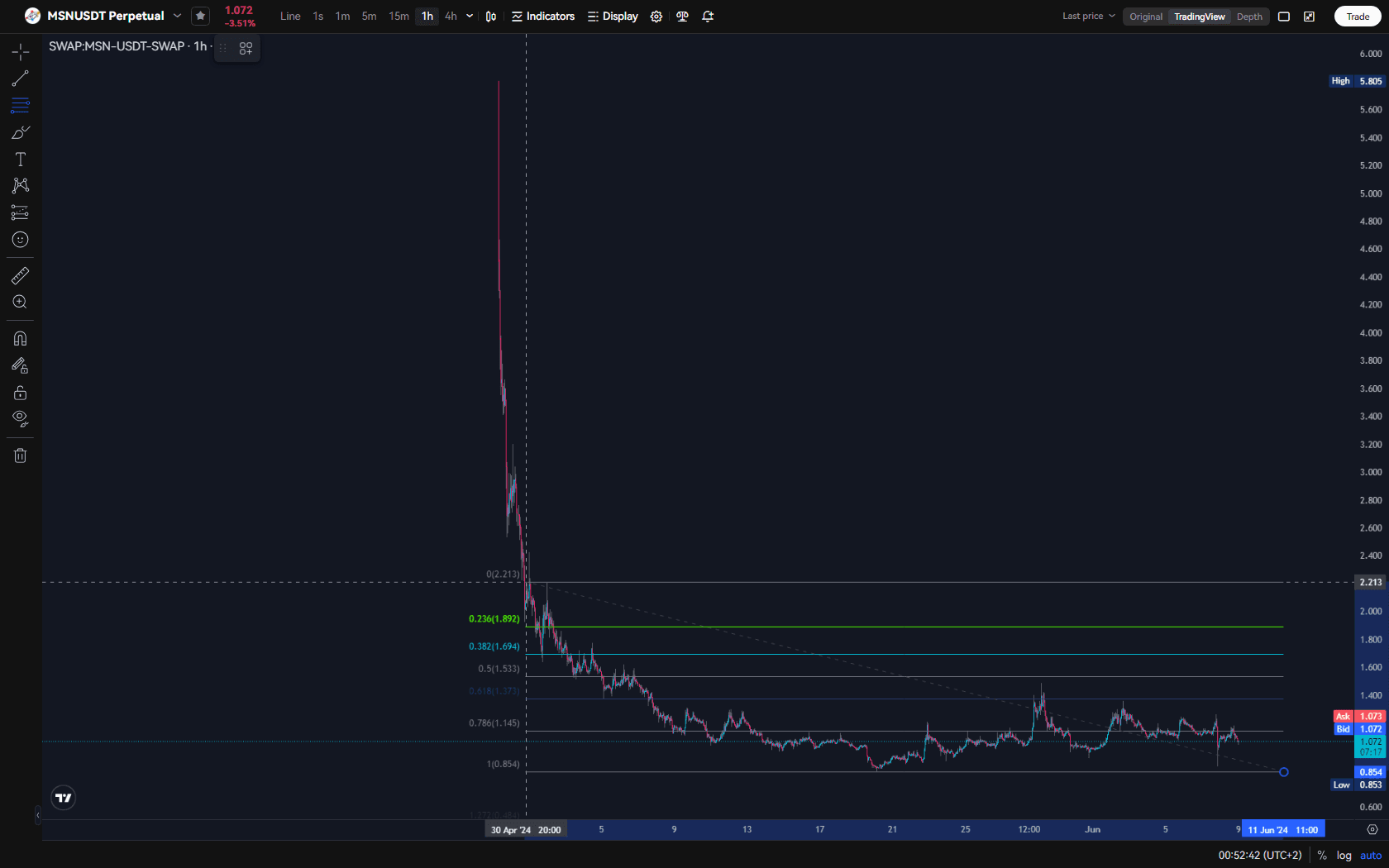This screenshot has height=868, width=1389.
Task: Switch to the Original chart view
Action: click(1146, 17)
